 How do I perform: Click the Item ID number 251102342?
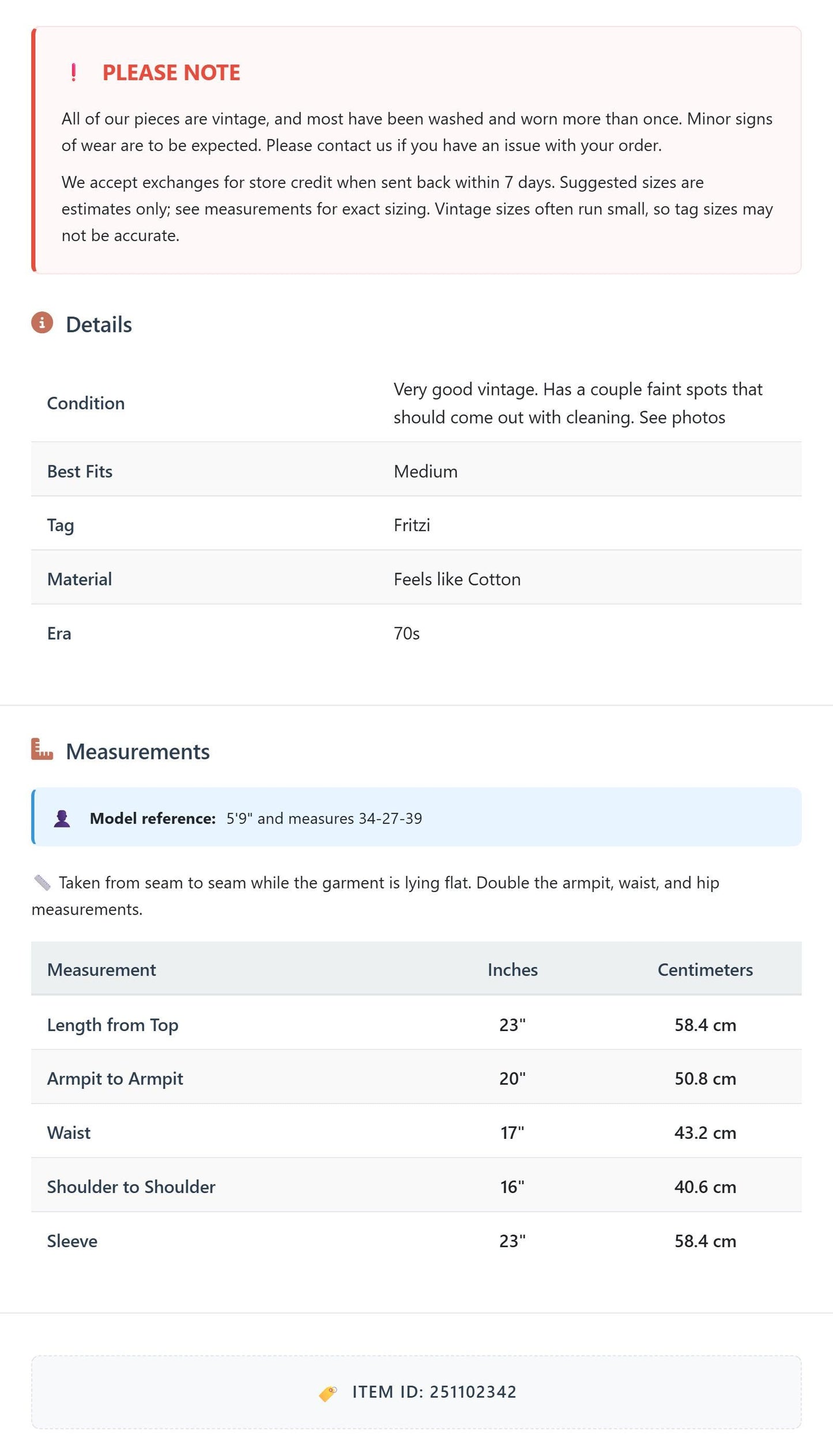[x=473, y=1392]
